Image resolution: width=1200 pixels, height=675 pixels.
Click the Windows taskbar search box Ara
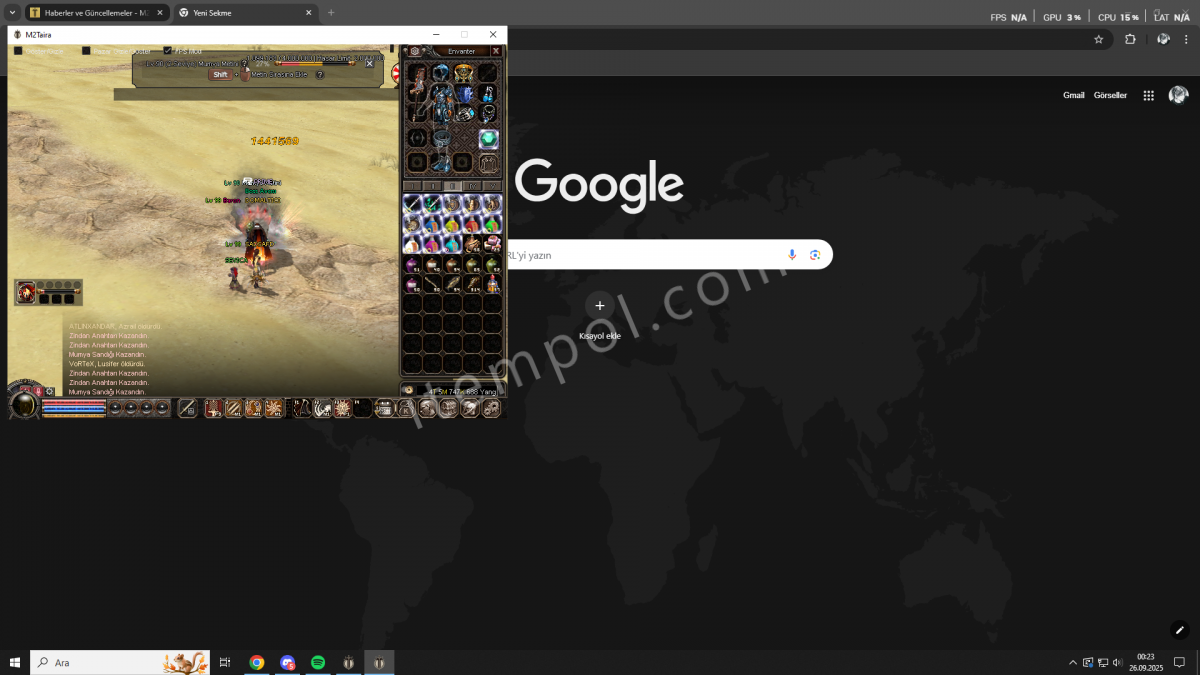[x=120, y=662]
